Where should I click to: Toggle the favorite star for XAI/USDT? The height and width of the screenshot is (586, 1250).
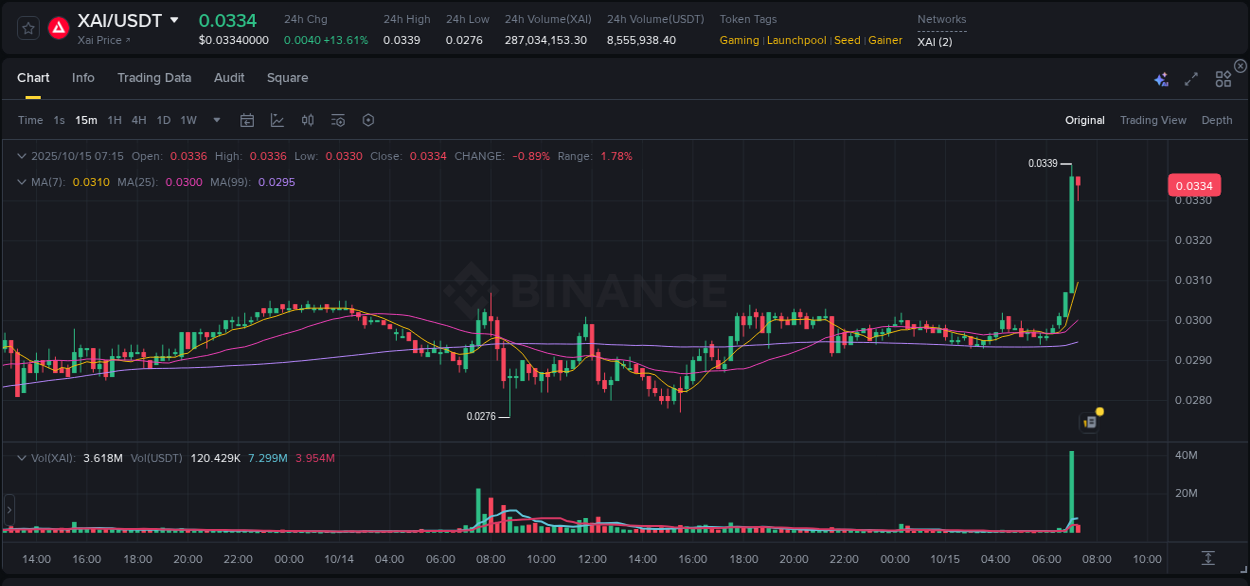click(x=28, y=28)
